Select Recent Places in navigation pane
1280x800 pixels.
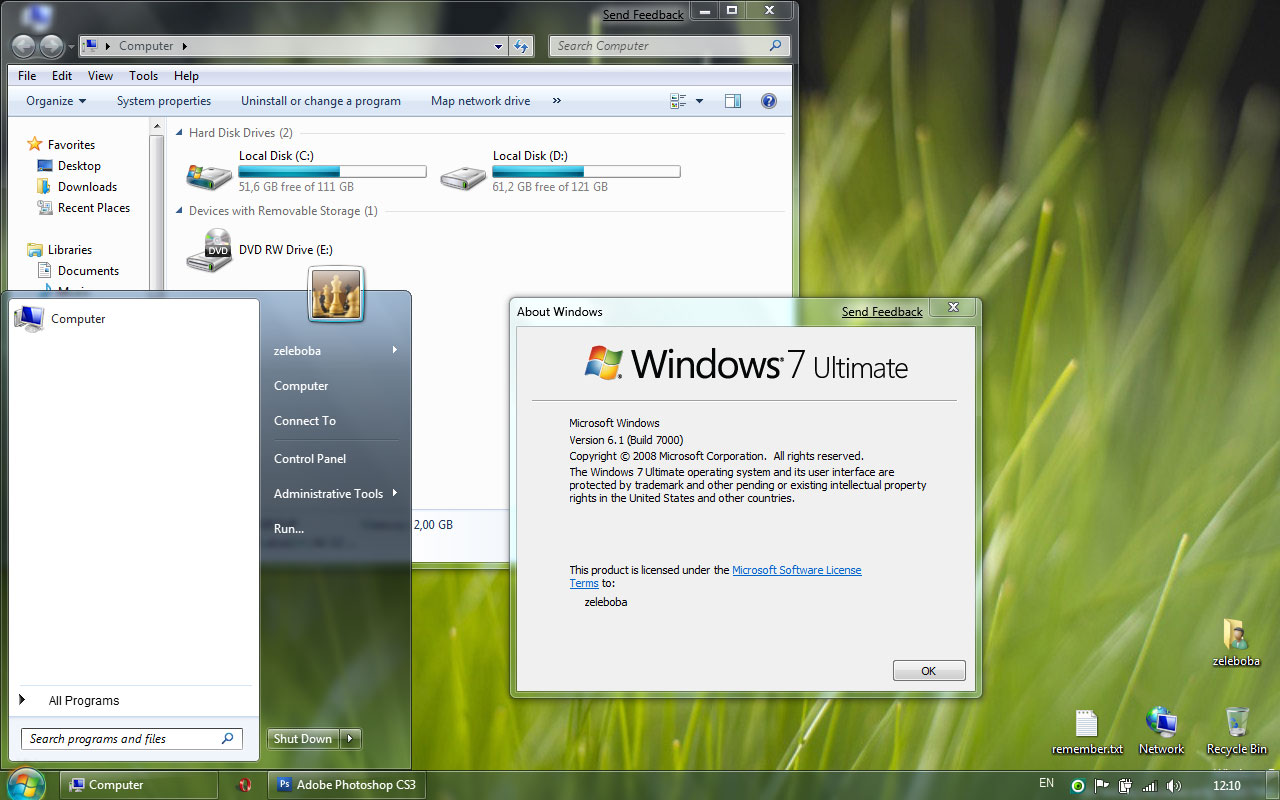click(83, 208)
